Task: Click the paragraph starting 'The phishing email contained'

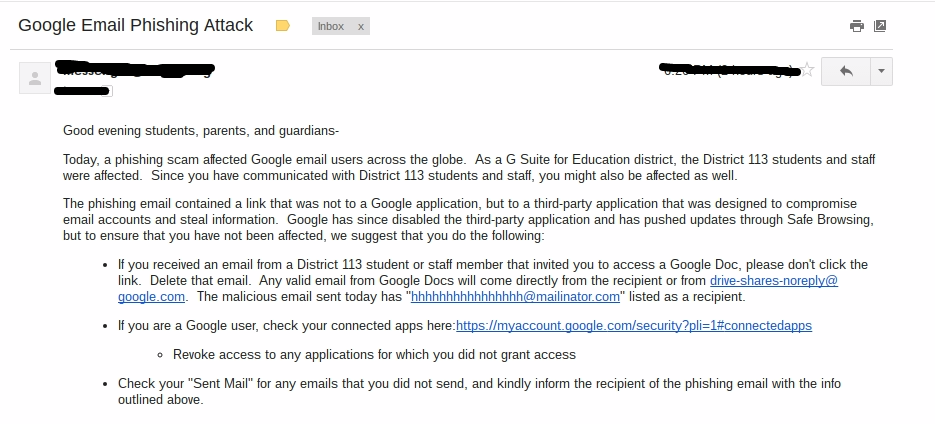Action: (x=469, y=219)
